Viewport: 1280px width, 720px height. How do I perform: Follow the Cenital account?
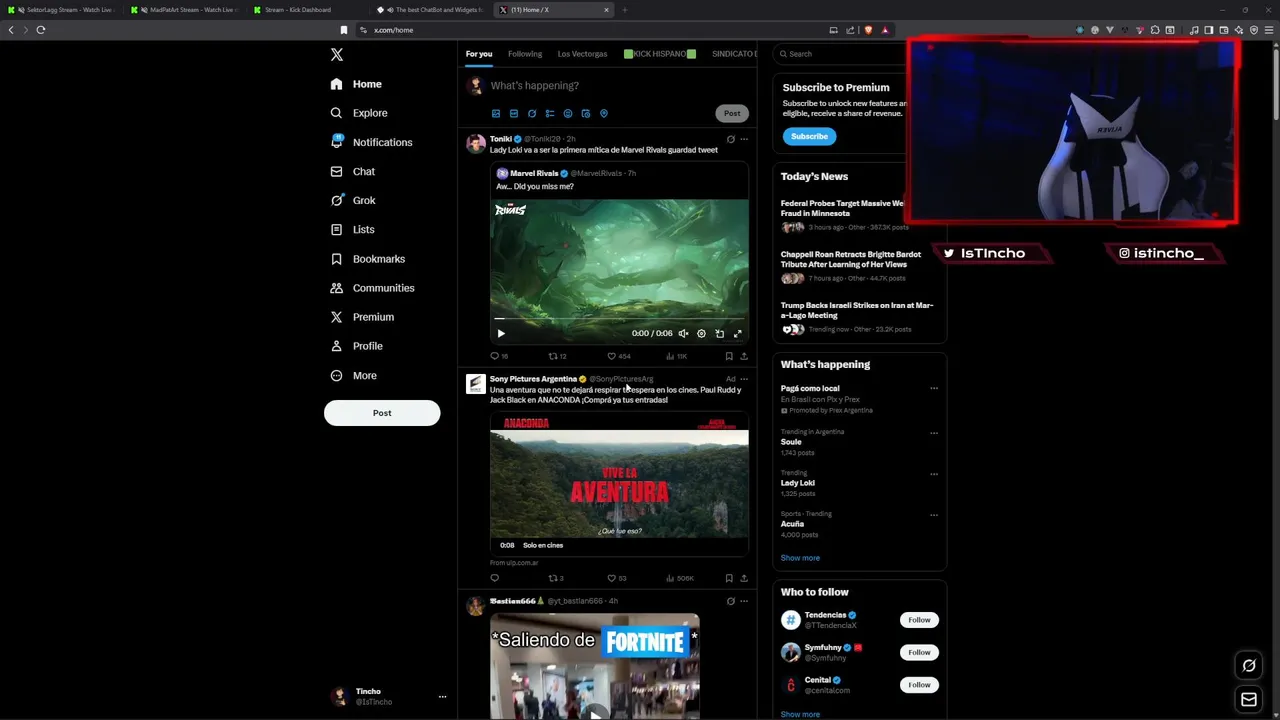point(919,685)
